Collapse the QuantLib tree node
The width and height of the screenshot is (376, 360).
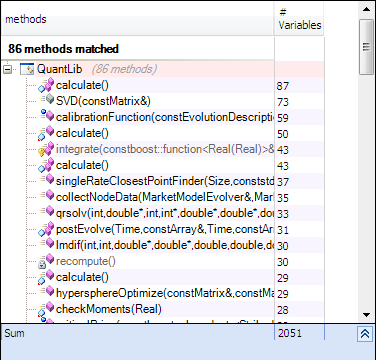coord(7,69)
